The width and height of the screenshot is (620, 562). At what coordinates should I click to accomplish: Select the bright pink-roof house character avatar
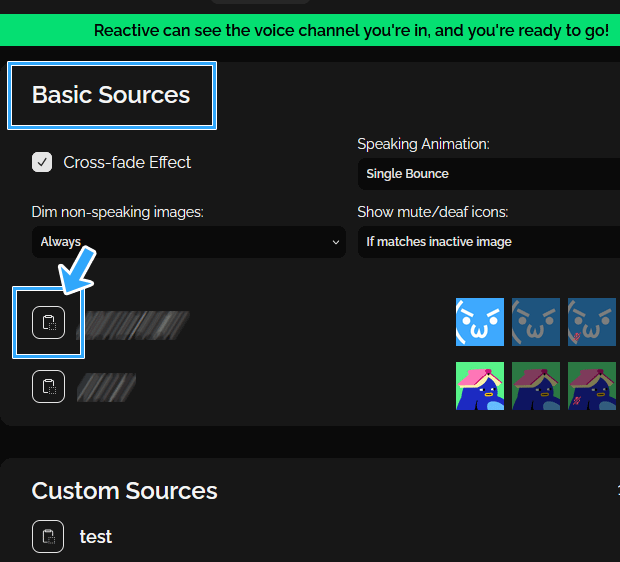pos(480,386)
